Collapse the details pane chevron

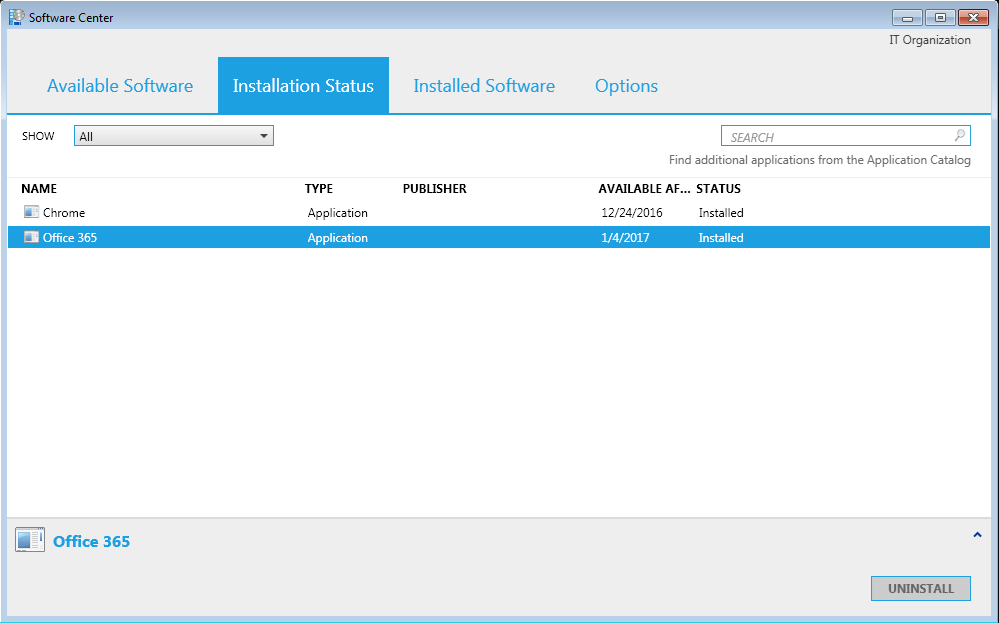point(977,535)
